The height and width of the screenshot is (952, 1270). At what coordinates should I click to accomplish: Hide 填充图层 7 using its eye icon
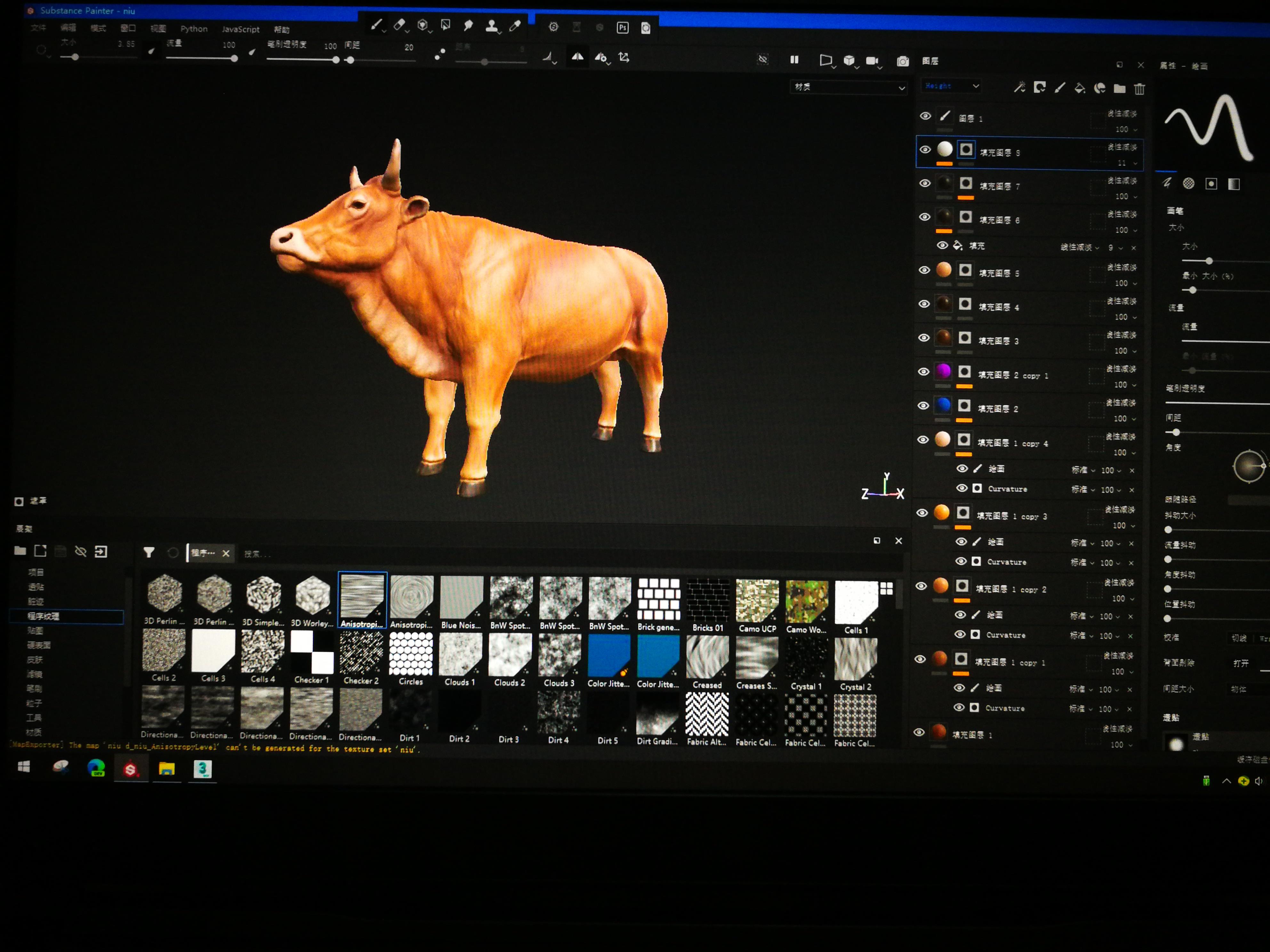point(925,184)
